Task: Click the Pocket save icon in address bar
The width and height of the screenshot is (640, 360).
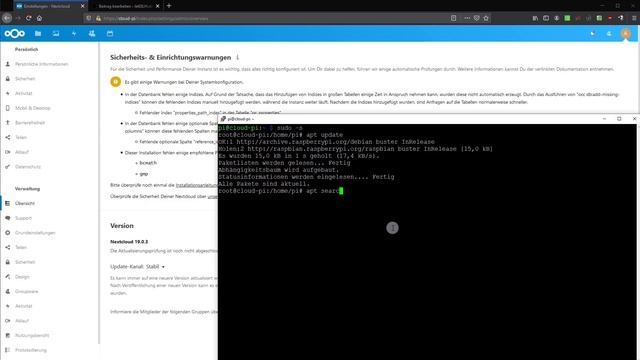Action: 476,18
